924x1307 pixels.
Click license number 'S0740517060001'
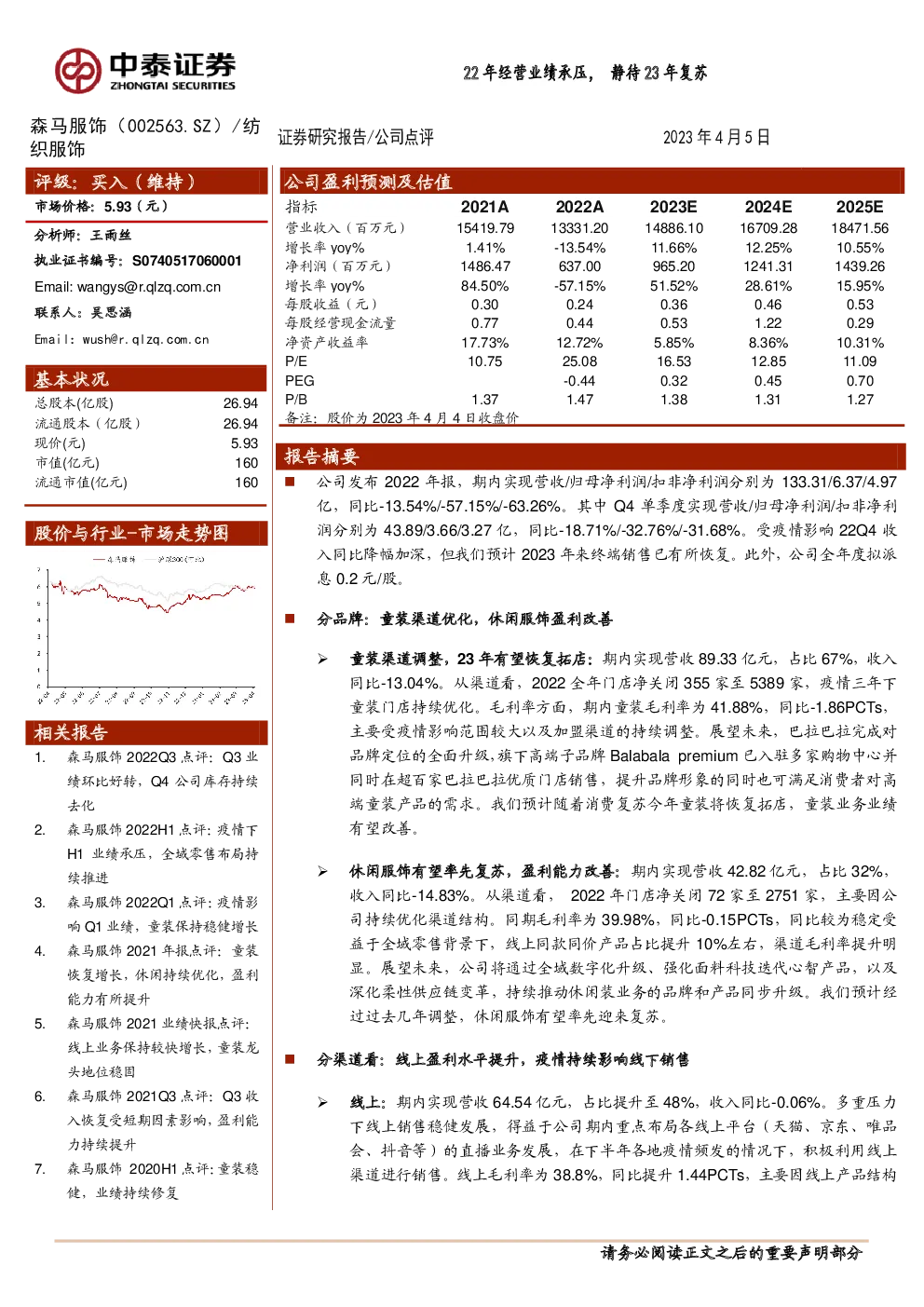(x=187, y=261)
